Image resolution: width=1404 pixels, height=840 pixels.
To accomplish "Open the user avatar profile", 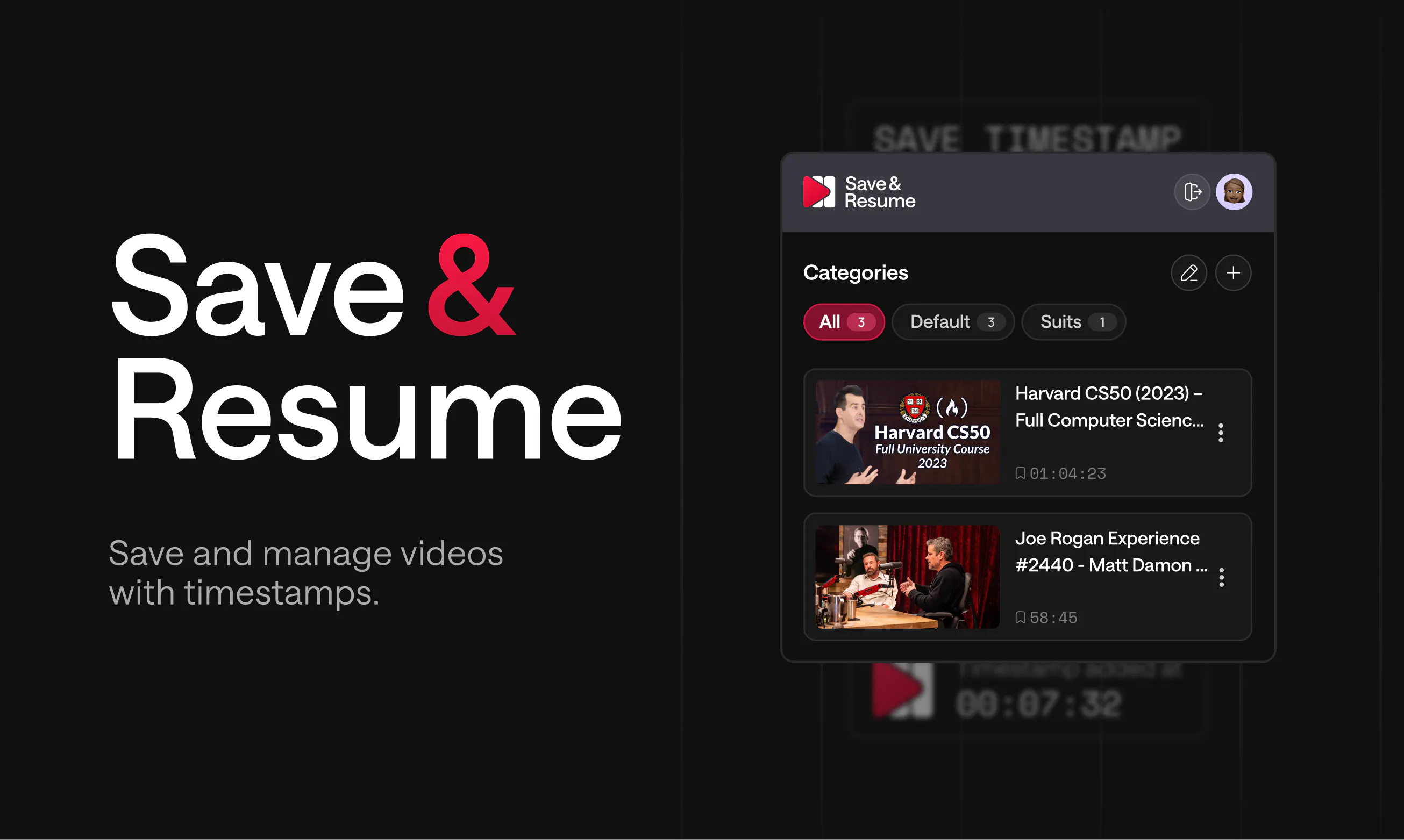I will [x=1234, y=192].
